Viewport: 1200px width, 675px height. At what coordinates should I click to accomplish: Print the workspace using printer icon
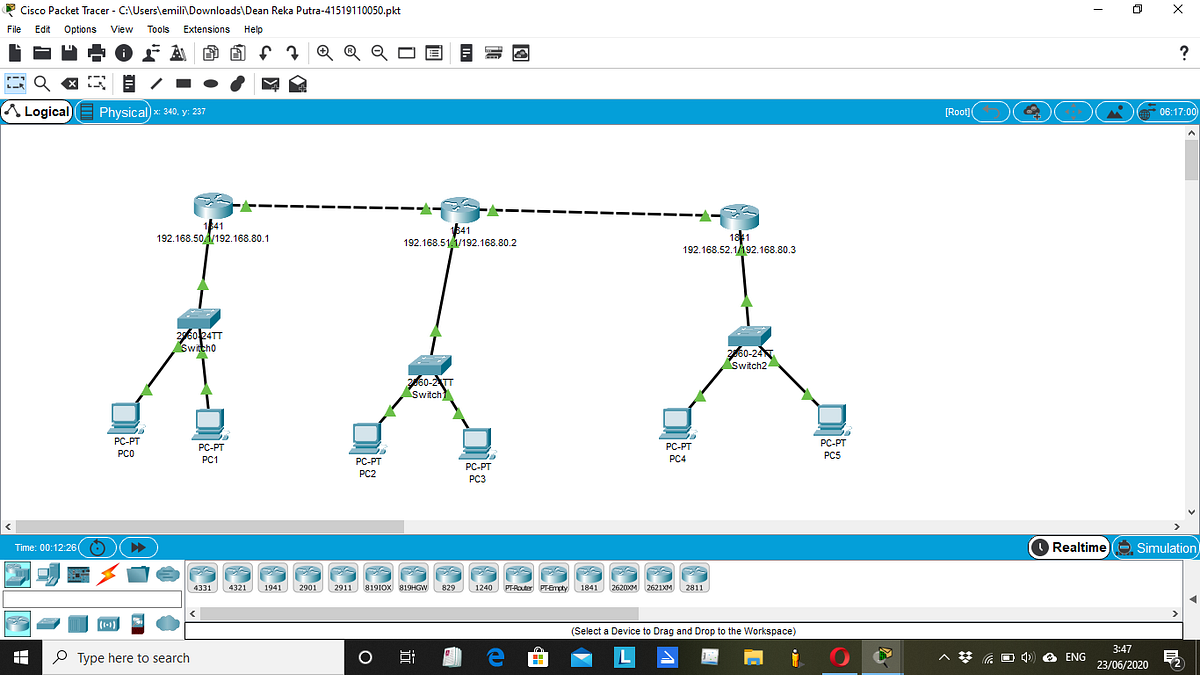point(96,53)
